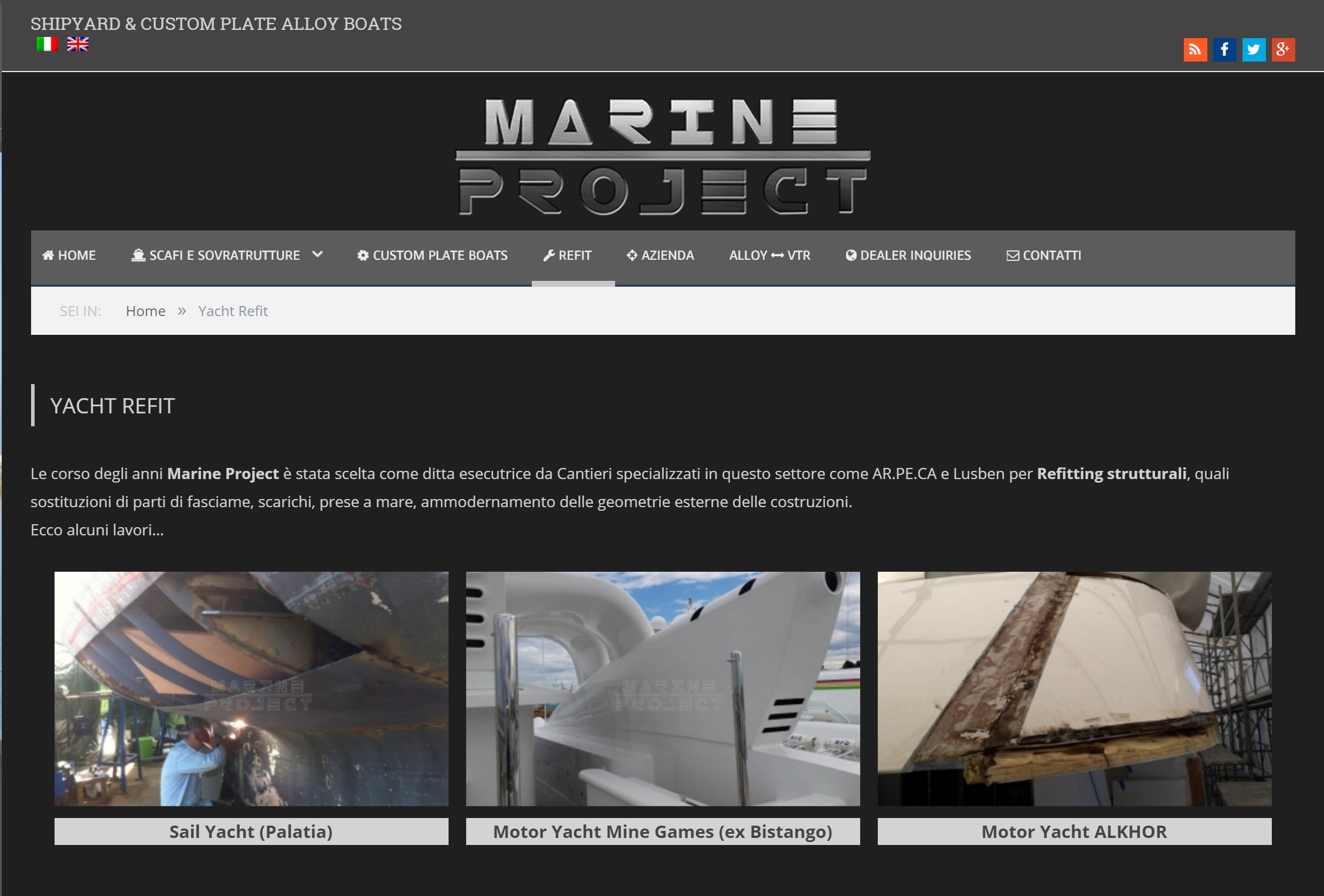The image size is (1324, 896).
Task: Visit the Facebook page icon
Action: click(x=1224, y=49)
